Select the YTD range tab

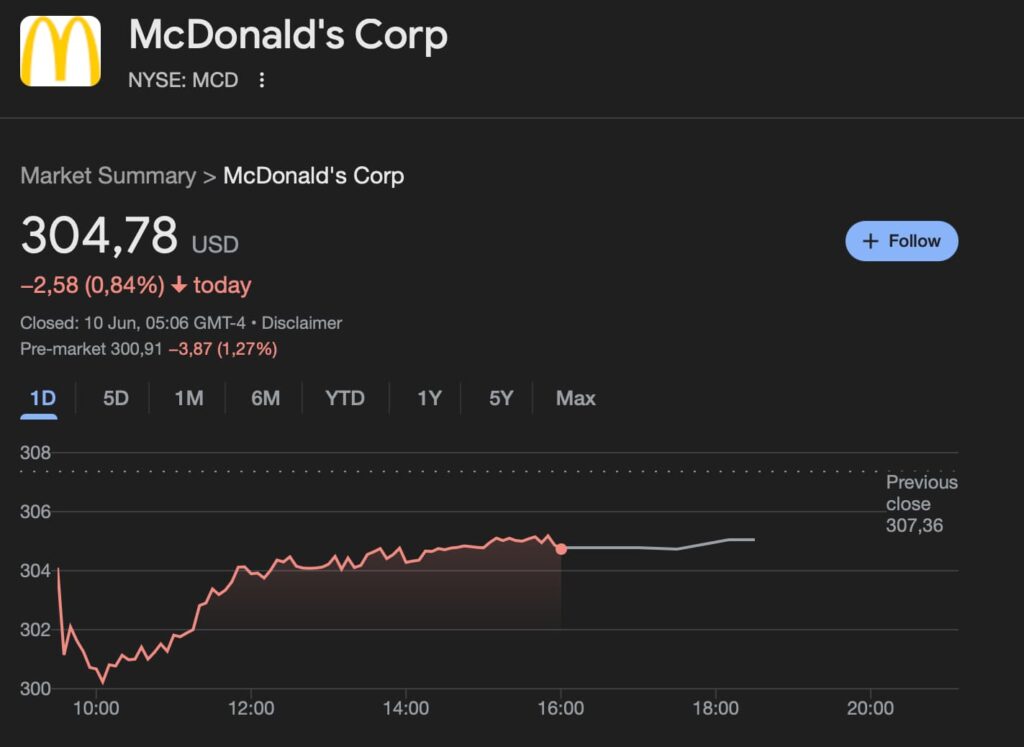[345, 398]
